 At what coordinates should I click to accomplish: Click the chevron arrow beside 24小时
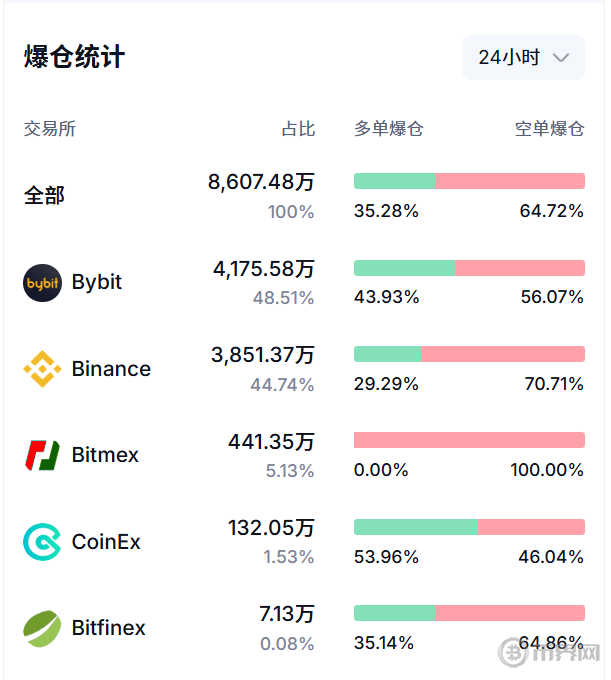click(x=561, y=58)
